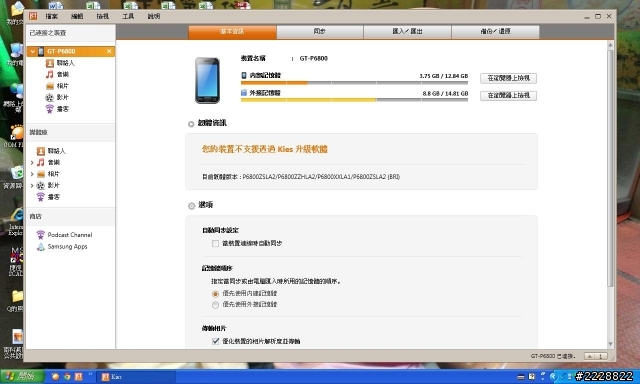View external memory in browser button
Viewport: 640px width, 384px height.
pyautogui.click(x=508, y=95)
